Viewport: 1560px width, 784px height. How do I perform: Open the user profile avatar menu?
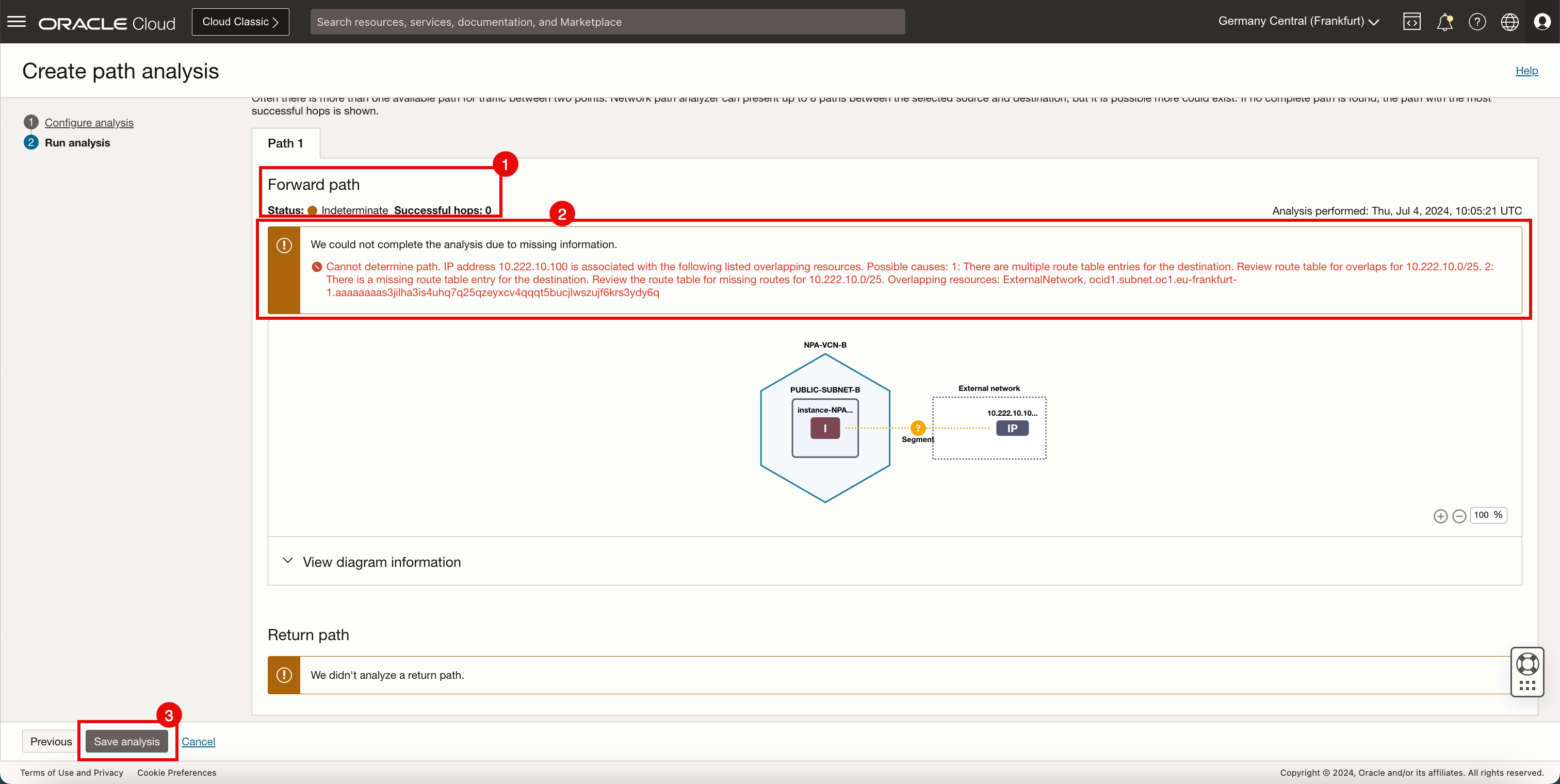point(1542,22)
